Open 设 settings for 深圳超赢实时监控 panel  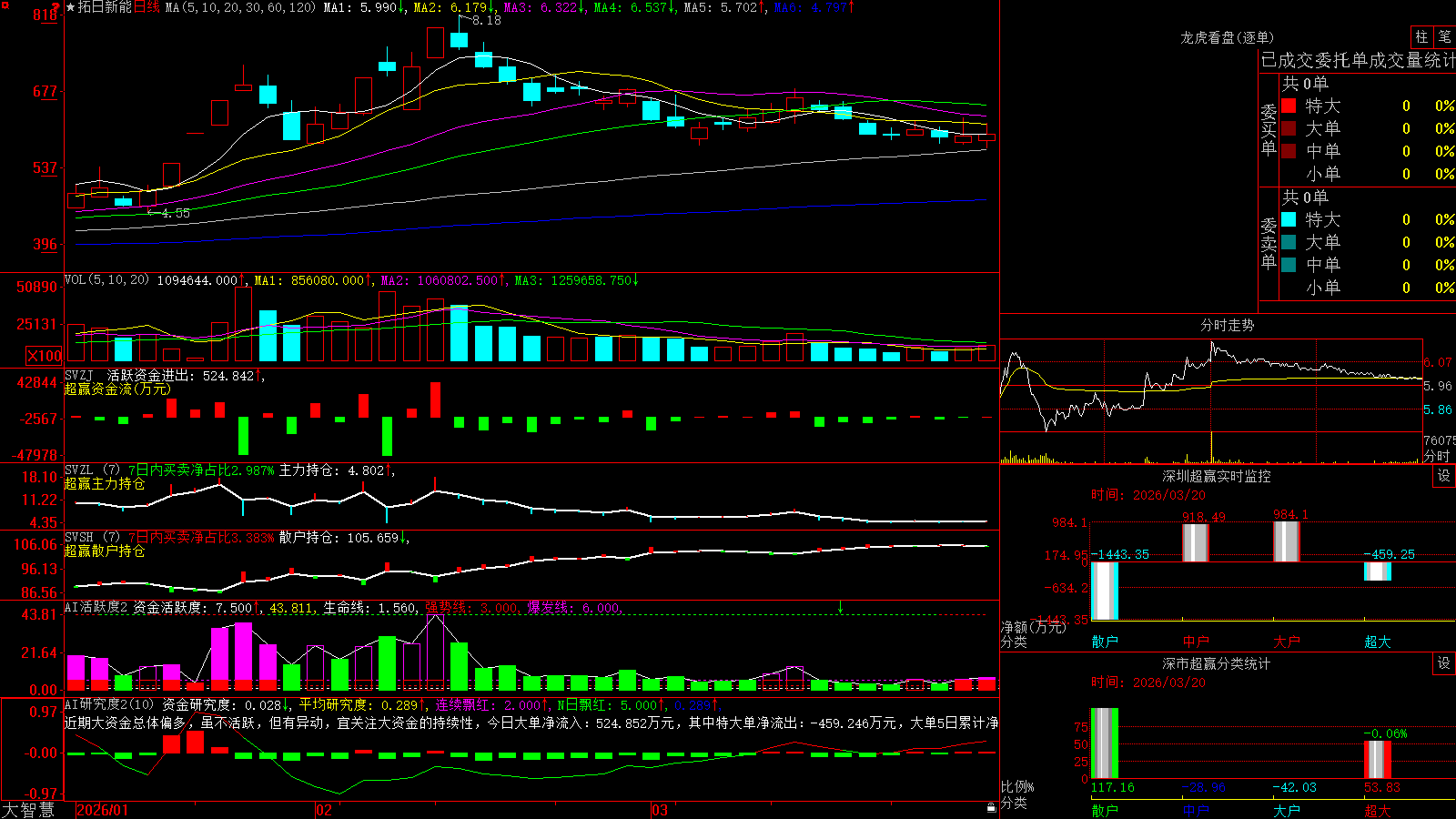[1444, 476]
